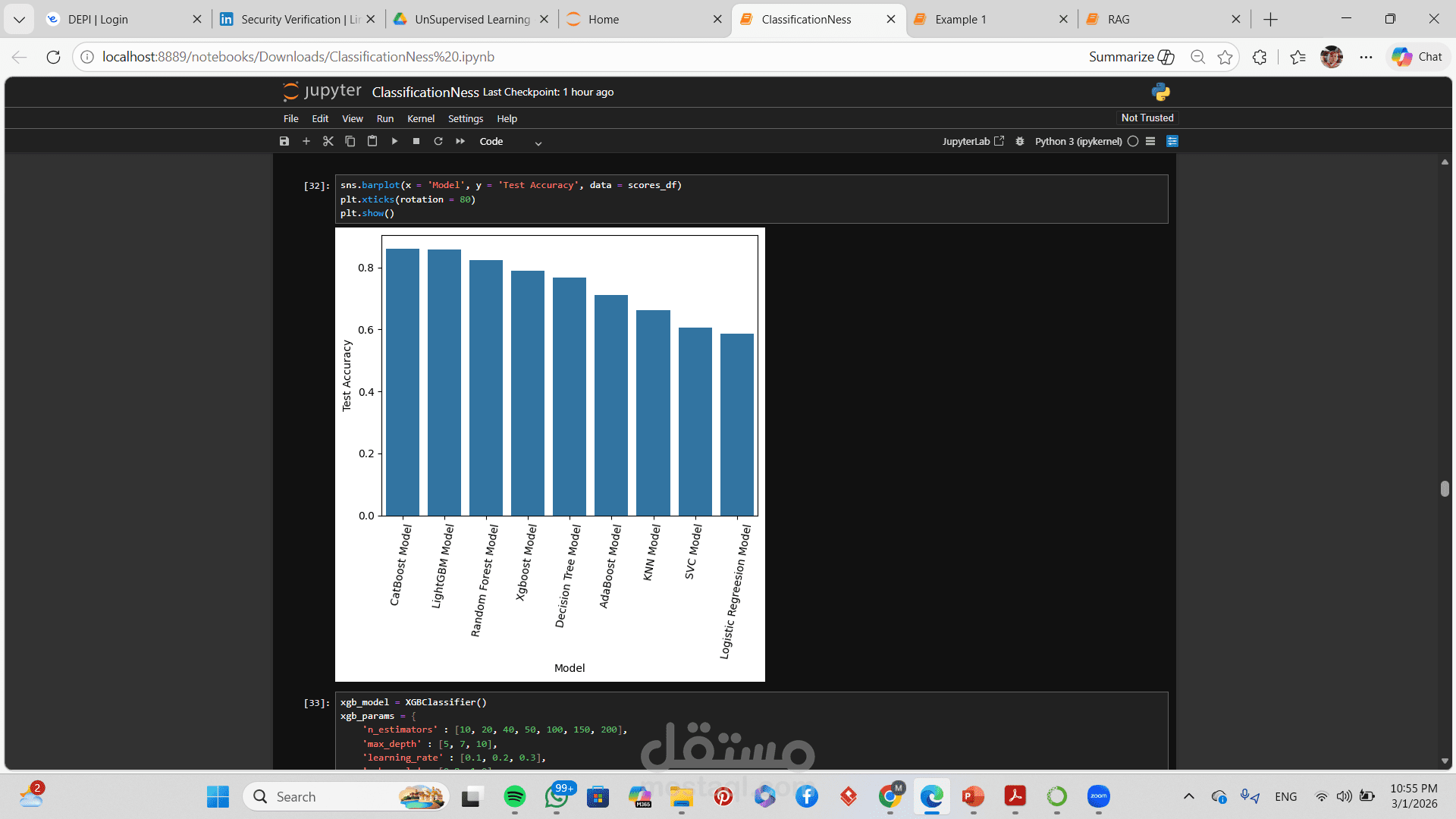Paste a cell from the clipboard
This screenshot has width=1456, height=819.
coord(372,141)
